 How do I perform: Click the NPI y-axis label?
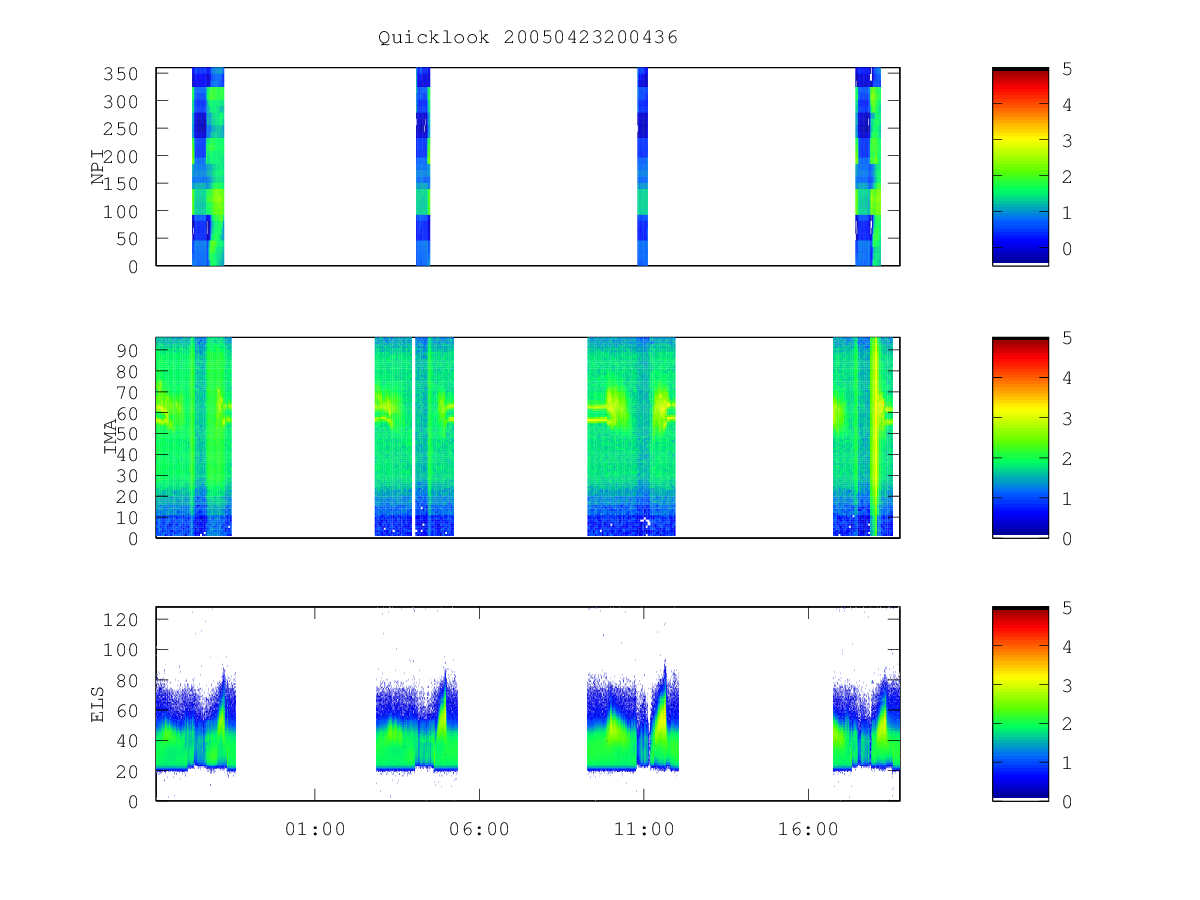pos(98,167)
